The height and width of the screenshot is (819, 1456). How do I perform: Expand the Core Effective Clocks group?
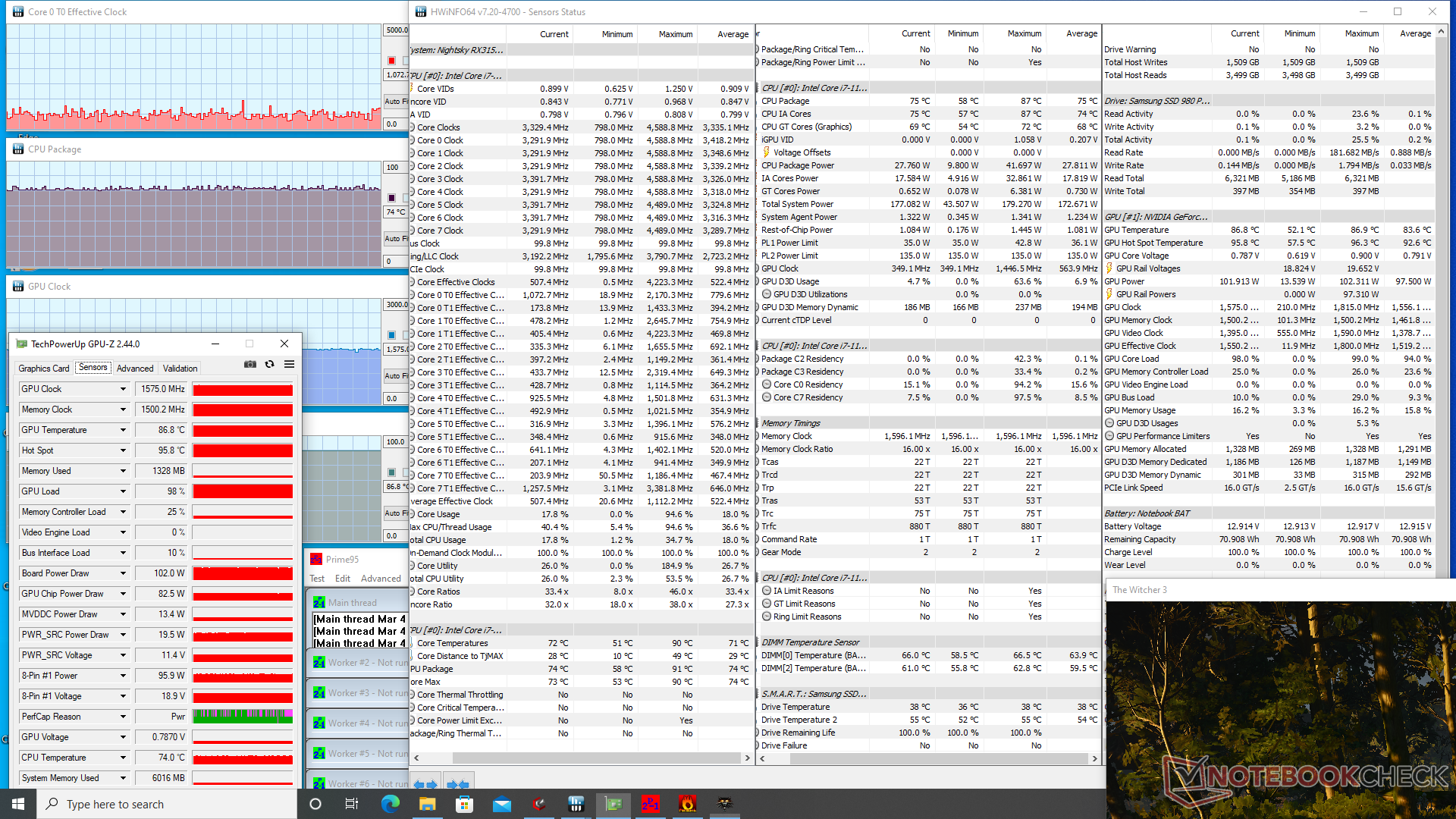[413, 282]
